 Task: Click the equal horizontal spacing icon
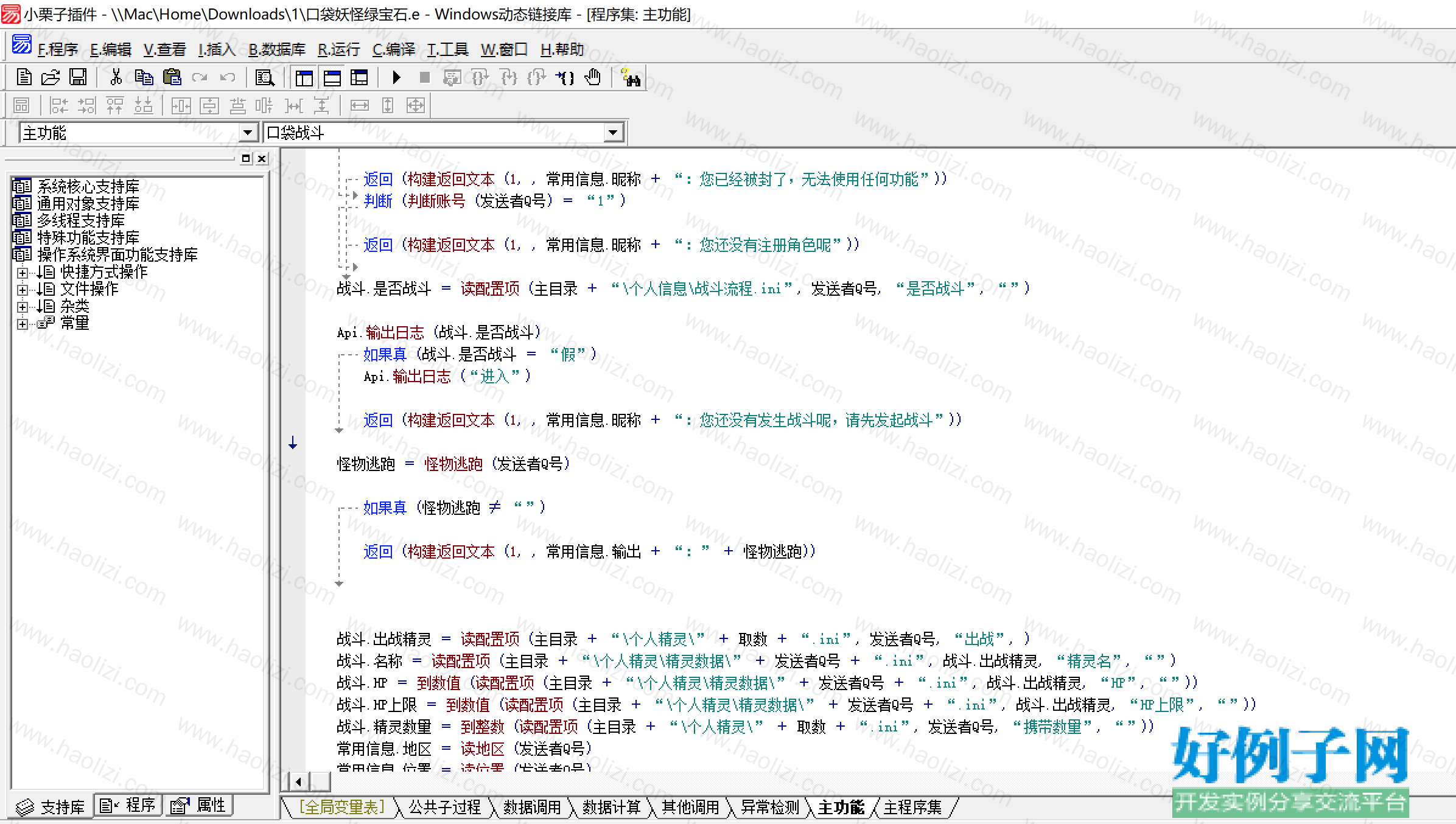[x=293, y=106]
